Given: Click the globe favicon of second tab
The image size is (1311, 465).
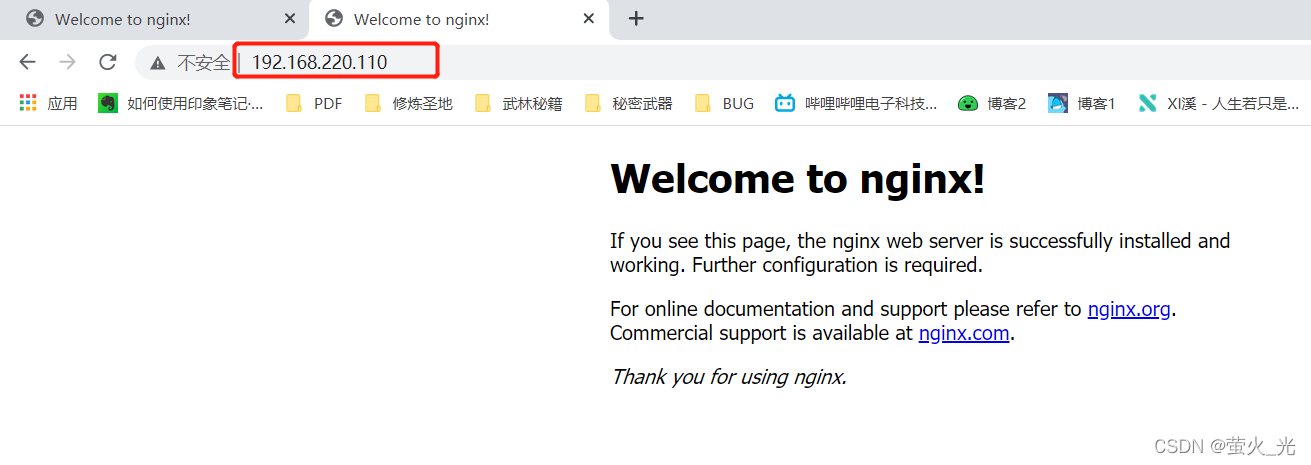Looking at the screenshot, I should (x=334, y=19).
